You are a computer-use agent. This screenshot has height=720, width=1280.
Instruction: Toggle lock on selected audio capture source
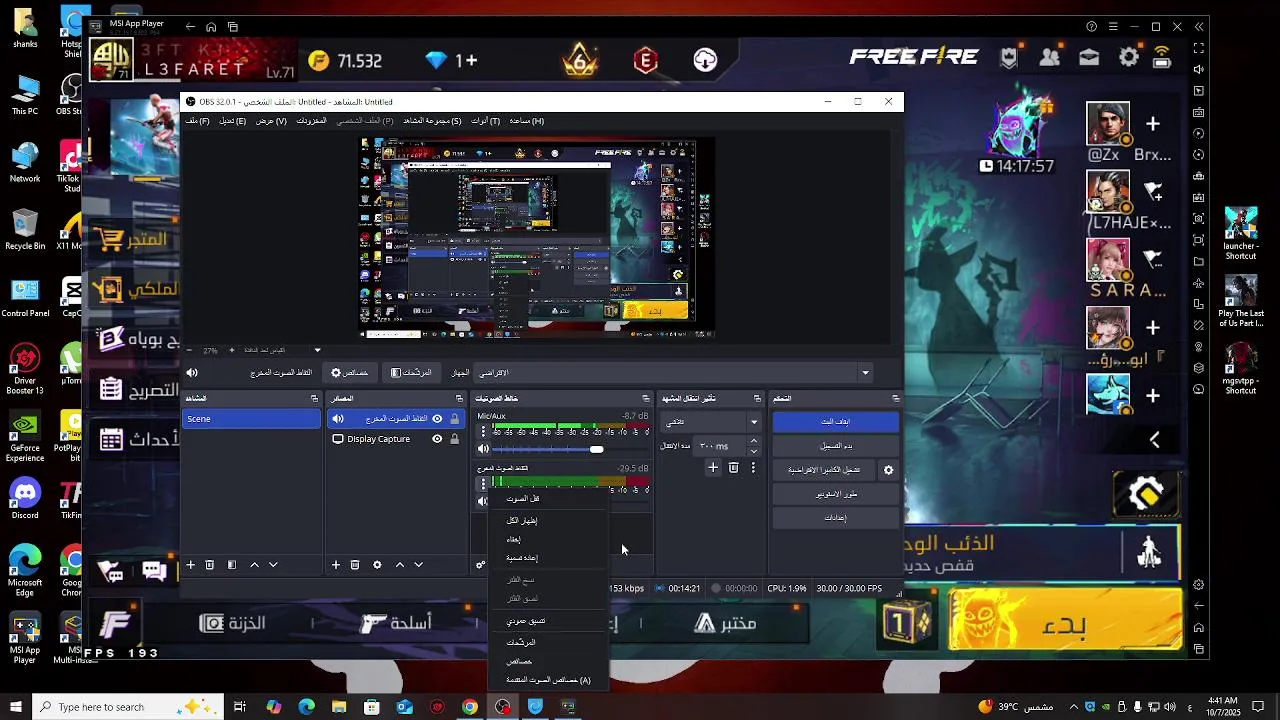tap(455, 419)
